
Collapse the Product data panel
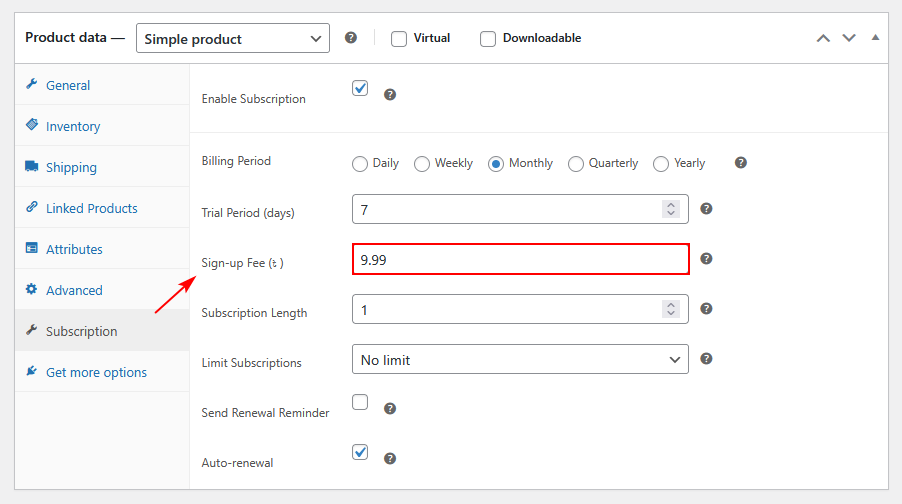pyautogui.click(x=876, y=37)
